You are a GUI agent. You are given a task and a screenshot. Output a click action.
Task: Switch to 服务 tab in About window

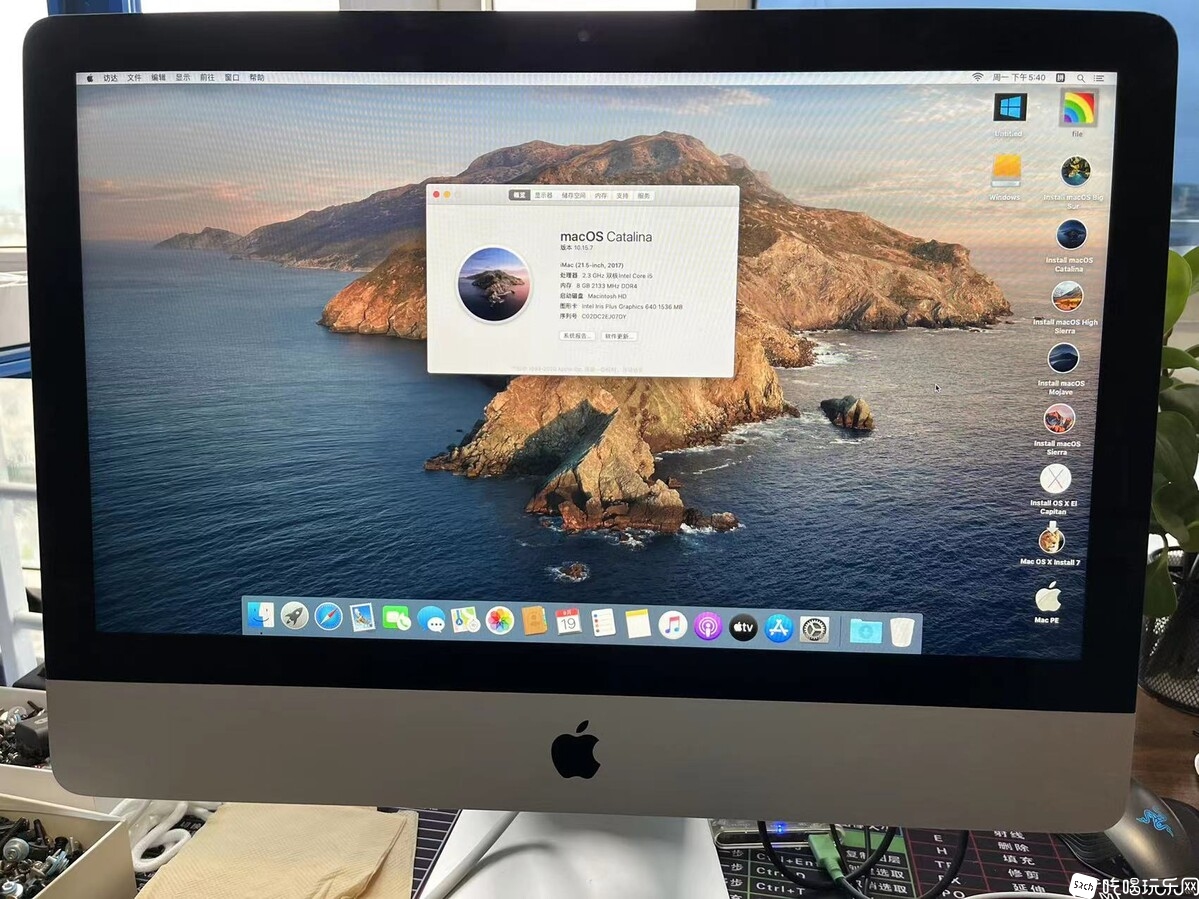tap(644, 196)
